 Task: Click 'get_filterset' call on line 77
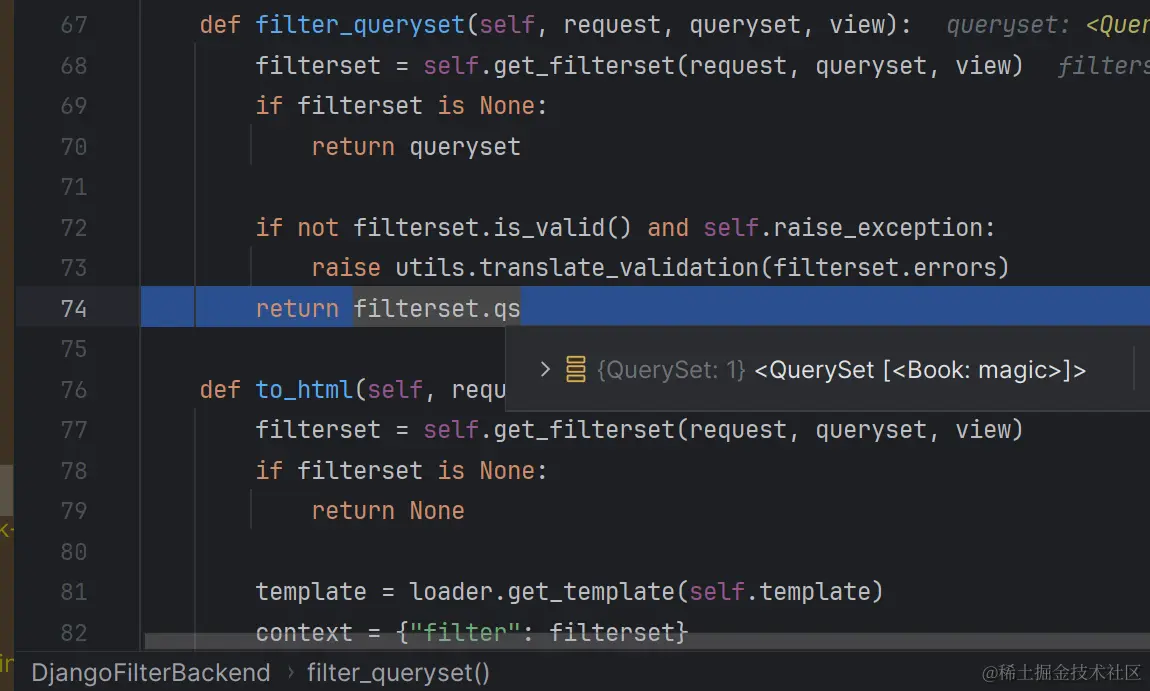[584, 430]
